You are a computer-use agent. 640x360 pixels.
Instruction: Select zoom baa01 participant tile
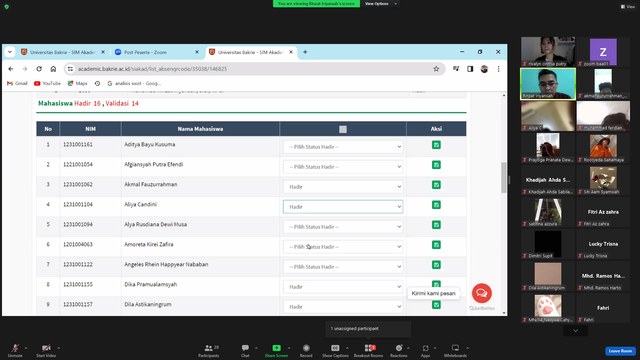click(x=603, y=52)
